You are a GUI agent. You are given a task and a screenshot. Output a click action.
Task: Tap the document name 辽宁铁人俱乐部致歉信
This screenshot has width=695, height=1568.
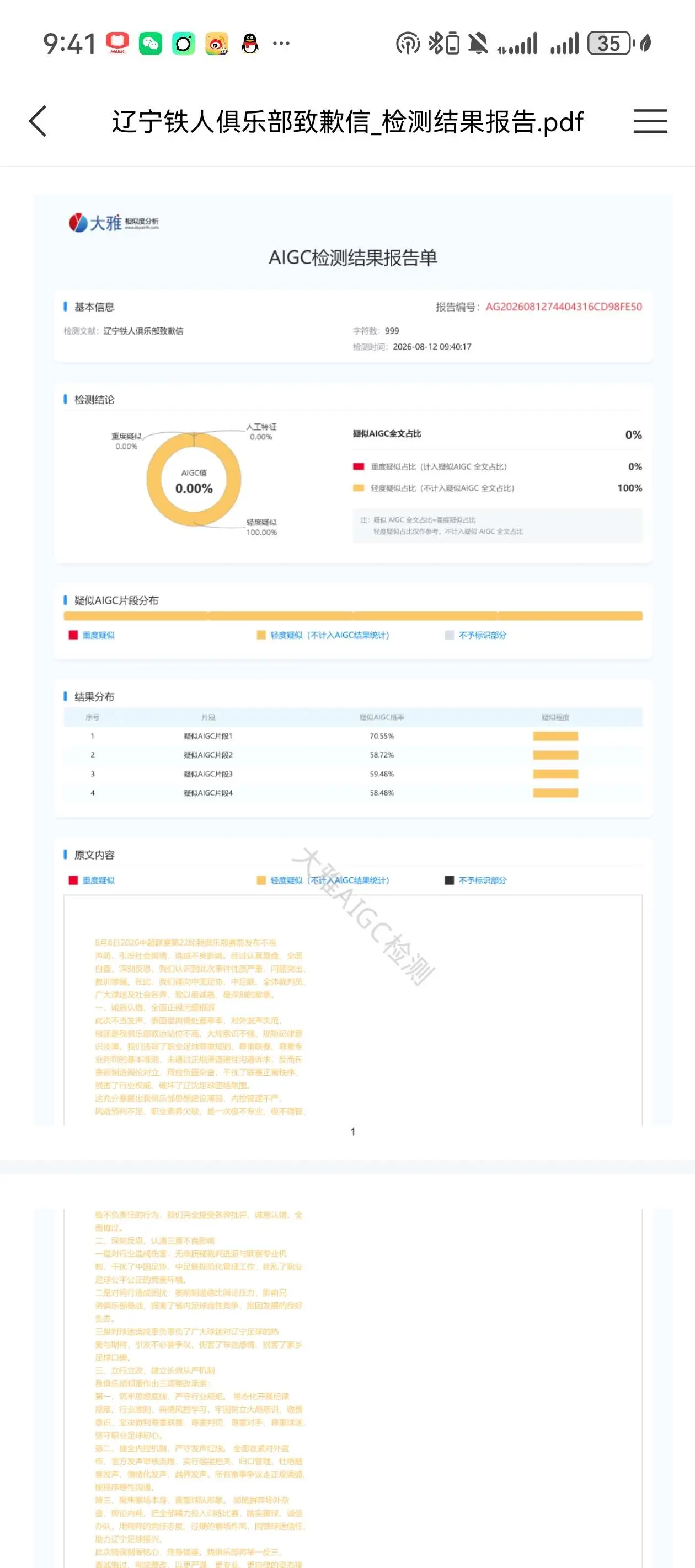[143, 331]
